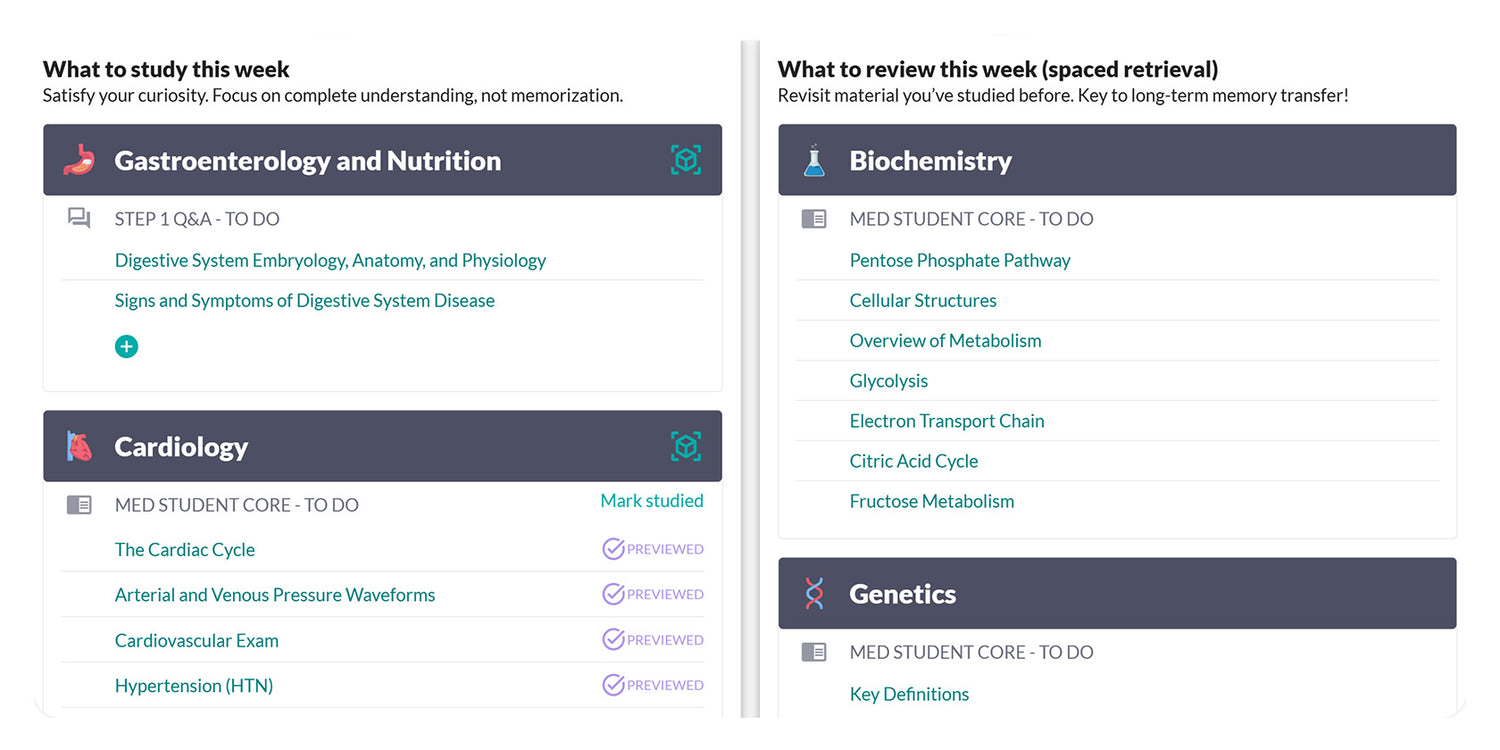Click the cube icon in Cardiology header
The width and height of the screenshot is (1500, 750).
pyautogui.click(x=686, y=447)
